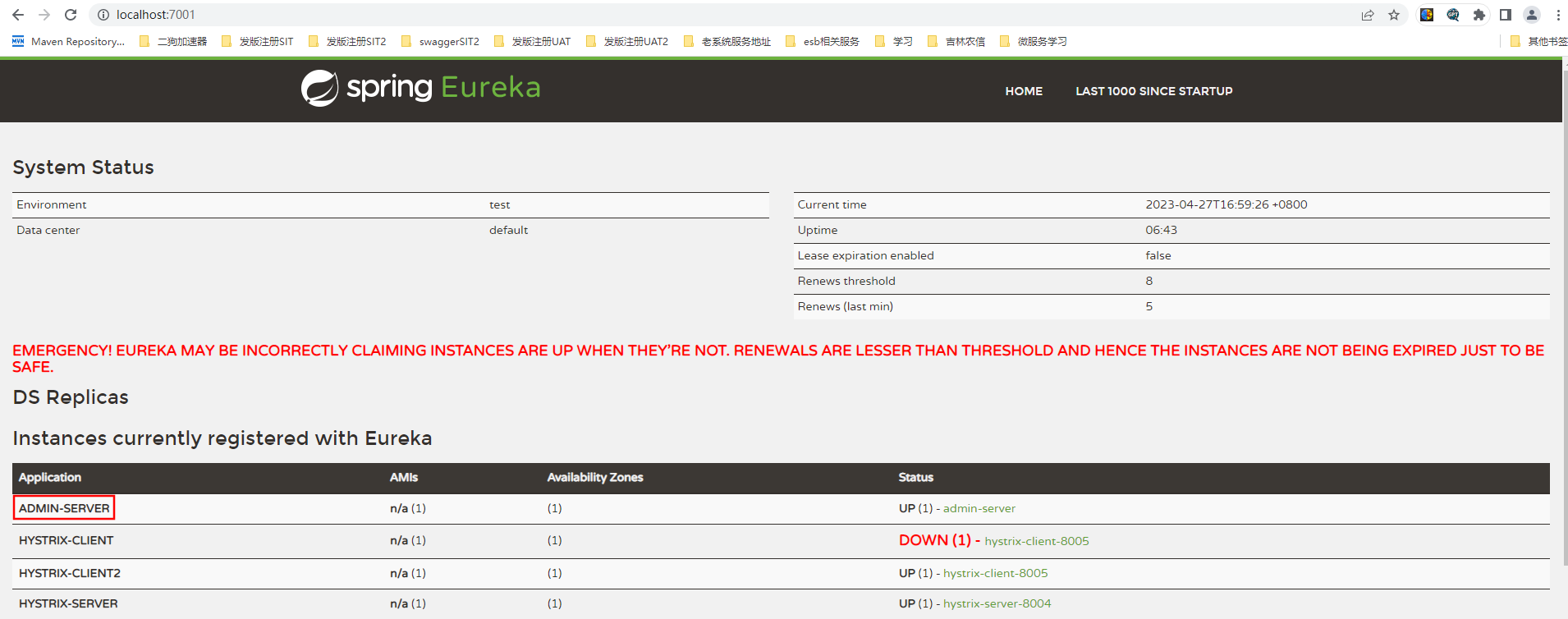The image size is (1568, 619).
Task: Open the 学习 bookmark folder
Action: click(x=894, y=42)
